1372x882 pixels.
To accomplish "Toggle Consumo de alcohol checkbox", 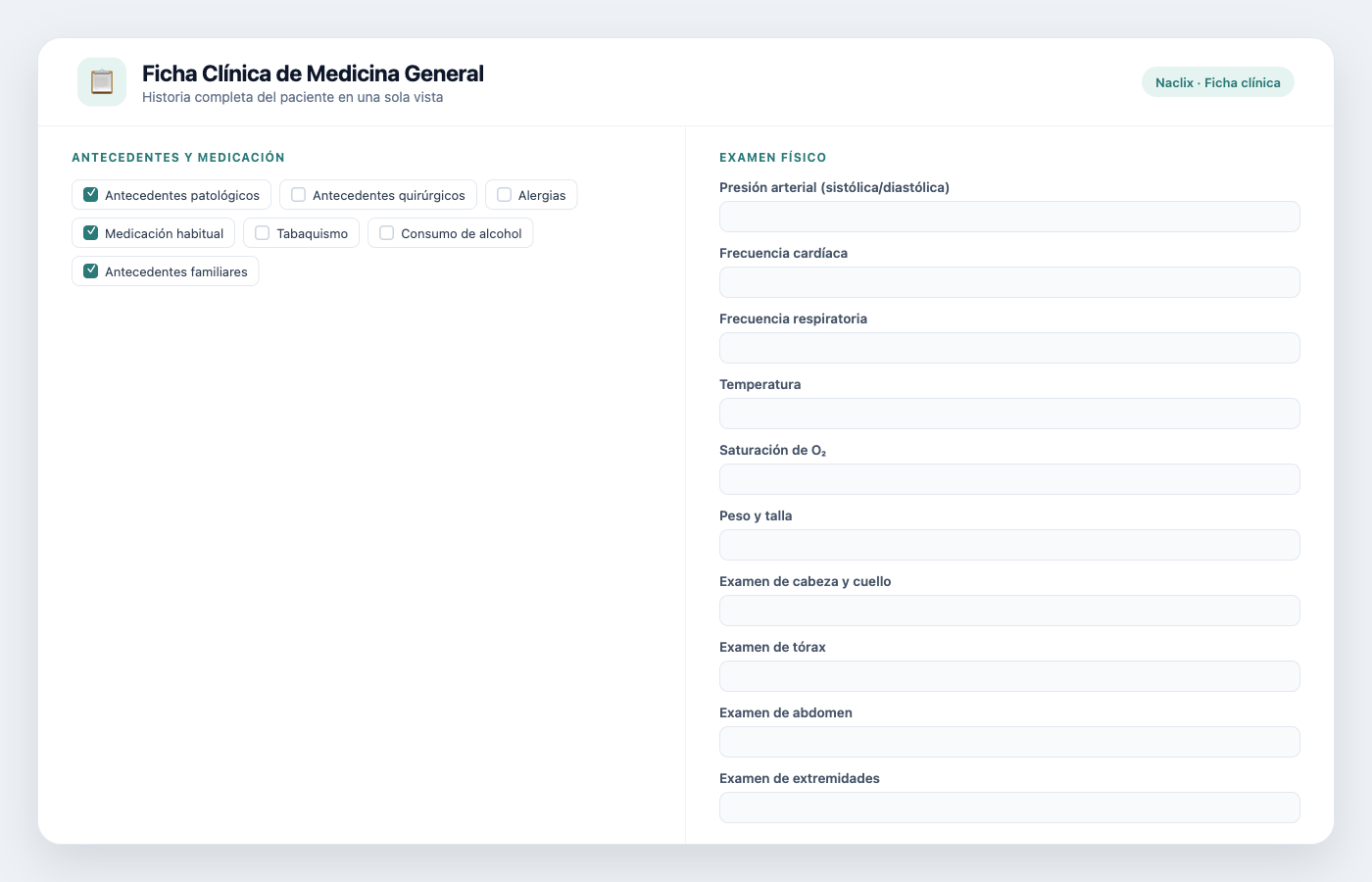I will (387, 232).
